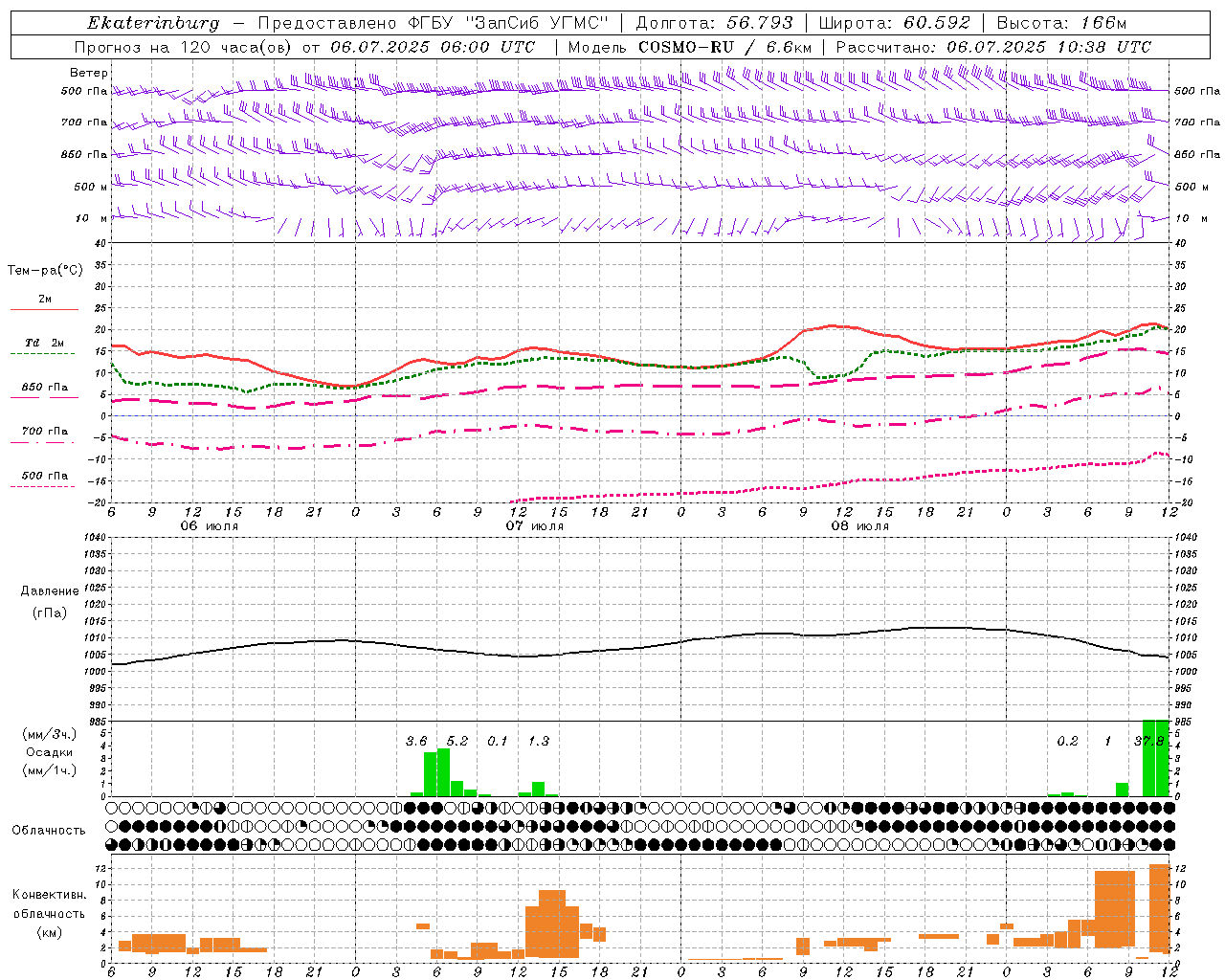This screenshot has height=980, width=1225.
Task: Click the '08 июля' date label
Action: tap(860, 526)
